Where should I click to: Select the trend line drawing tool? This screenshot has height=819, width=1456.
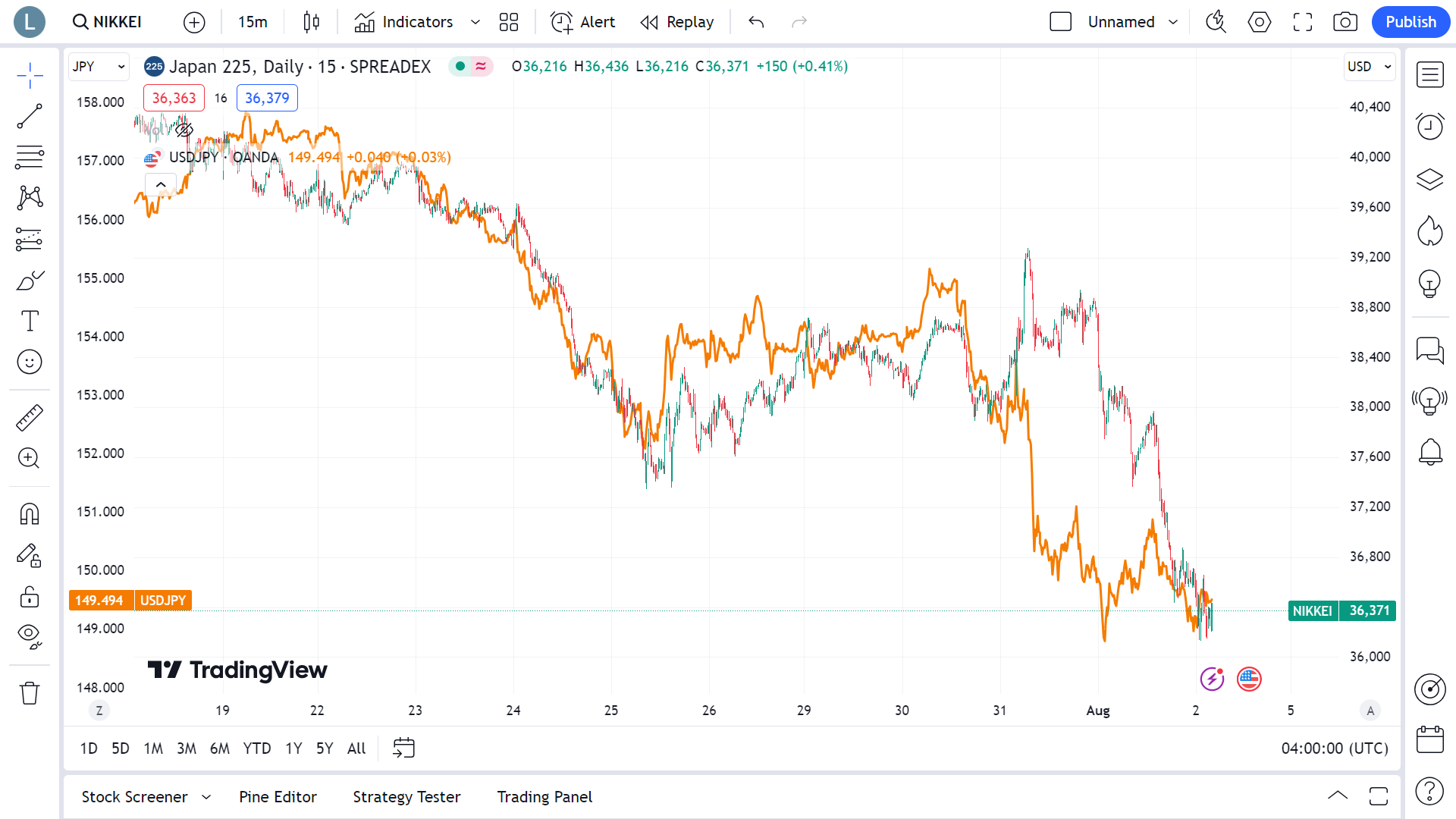tap(30, 116)
